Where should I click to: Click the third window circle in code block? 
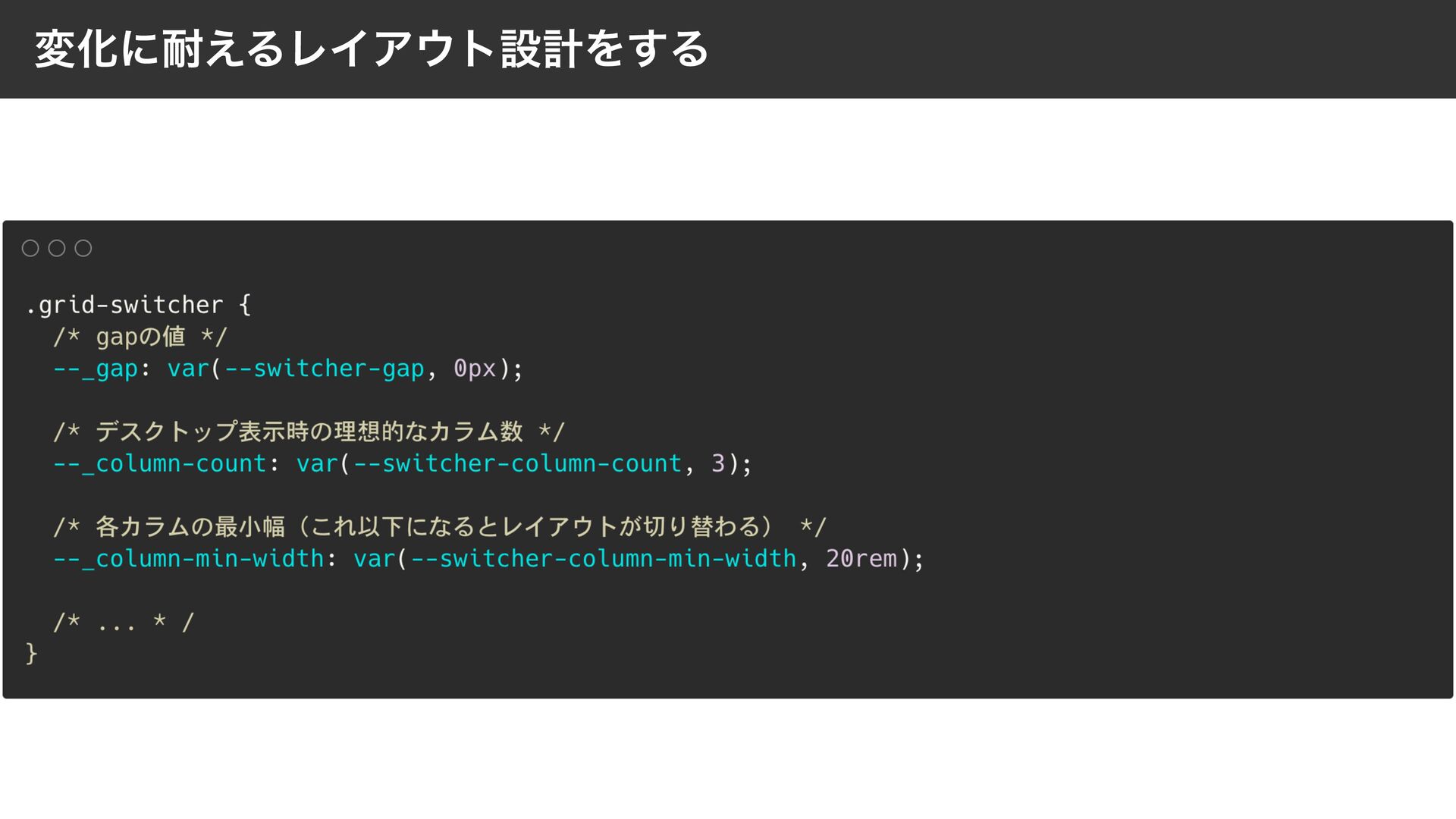pyautogui.click(x=83, y=248)
